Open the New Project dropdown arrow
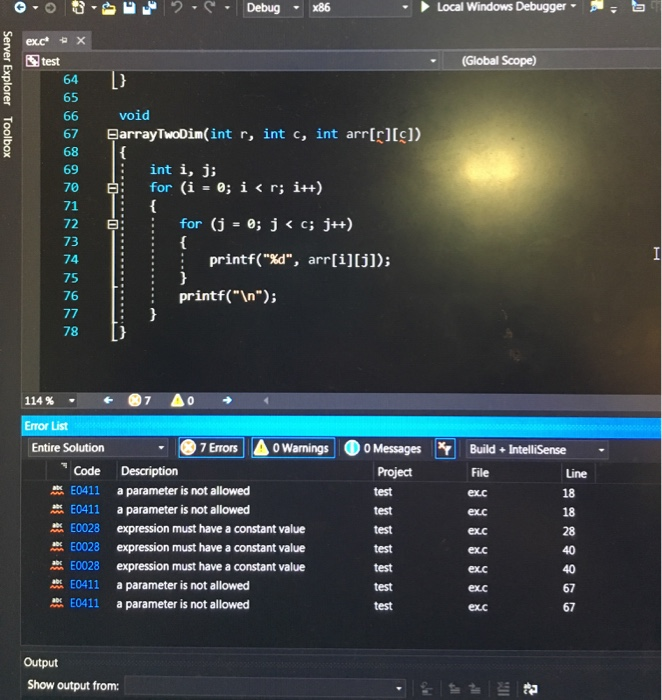Image resolution: width=662 pixels, height=700 pixels. (x=94, y=8)
